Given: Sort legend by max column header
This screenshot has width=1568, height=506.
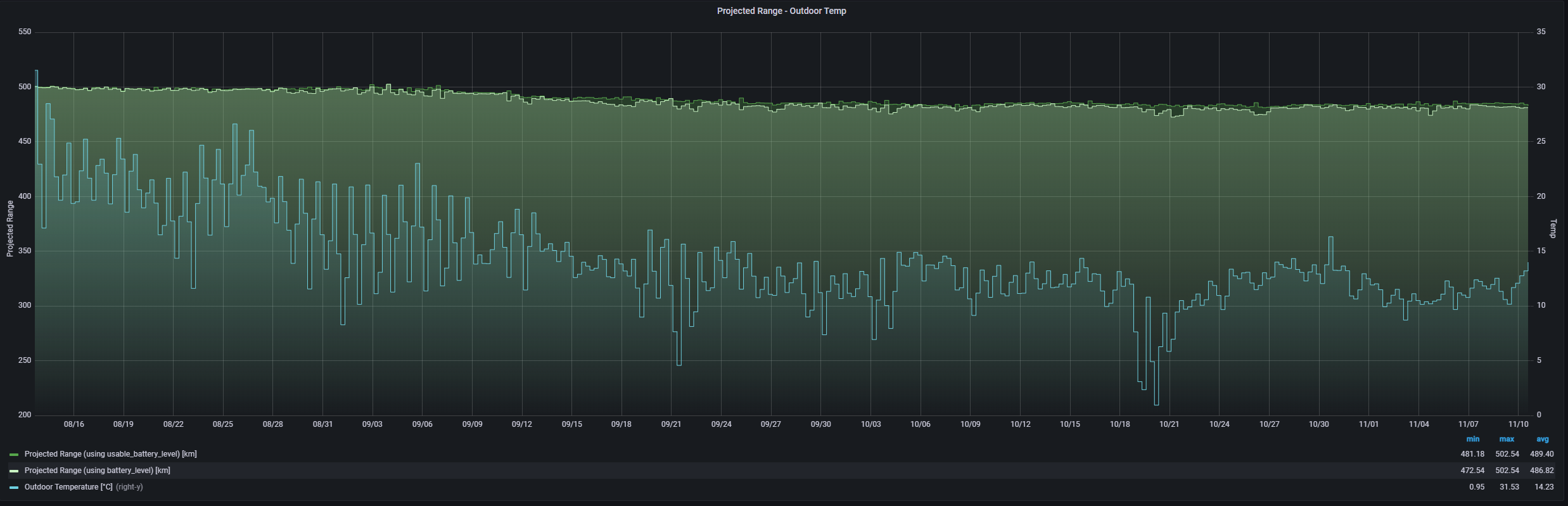Looking at the screenshot, I should tap(1507, 439).
